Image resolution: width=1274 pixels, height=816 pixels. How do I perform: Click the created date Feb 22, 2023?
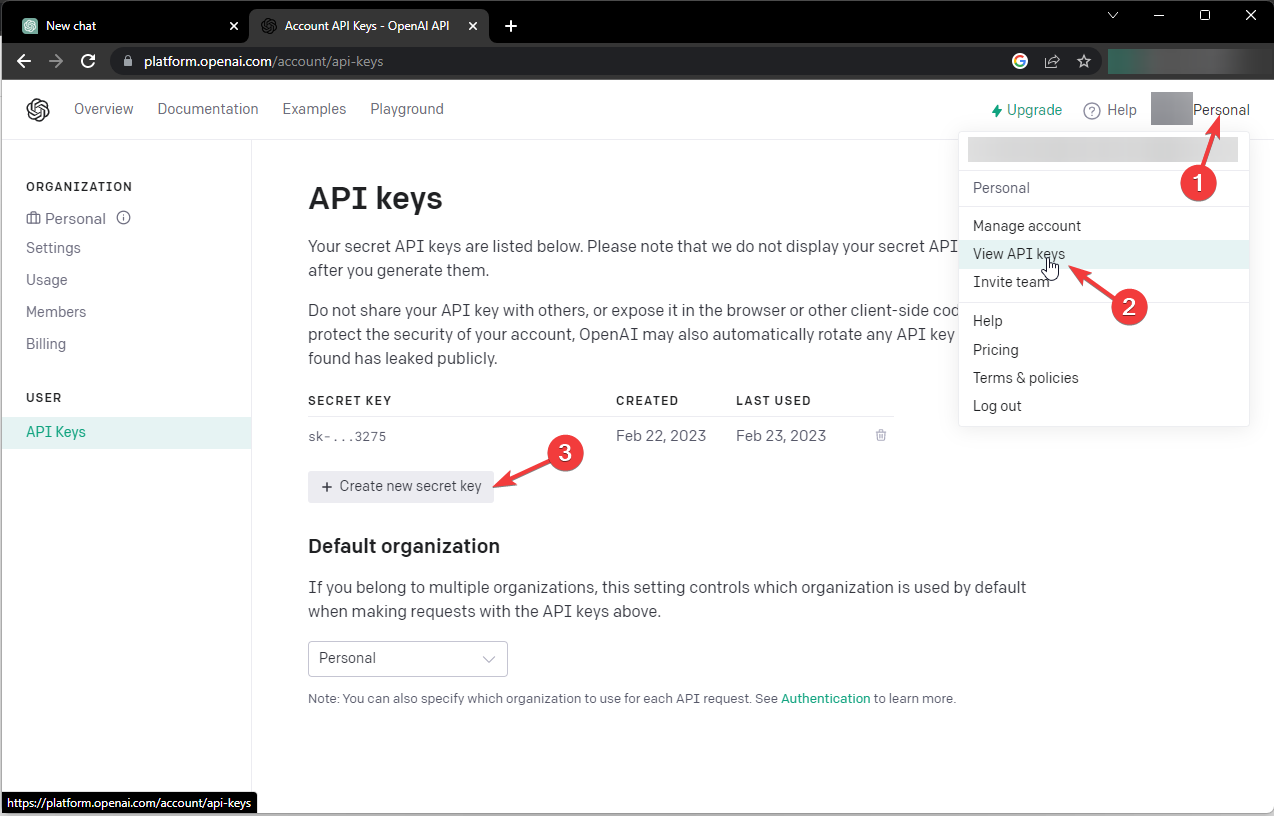[x=661, y=436]
